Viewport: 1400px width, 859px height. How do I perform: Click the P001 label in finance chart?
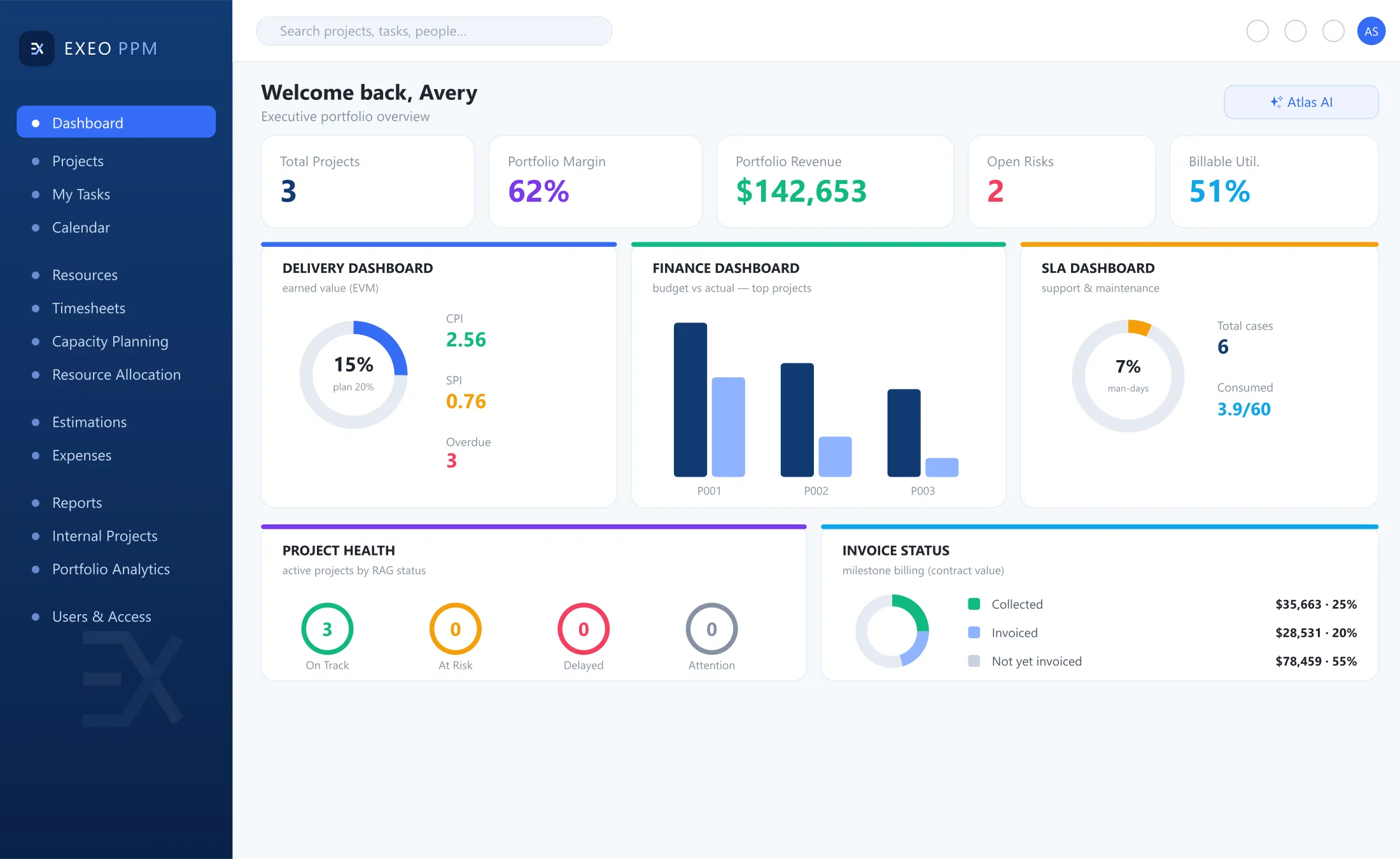(x=709, y=491)
